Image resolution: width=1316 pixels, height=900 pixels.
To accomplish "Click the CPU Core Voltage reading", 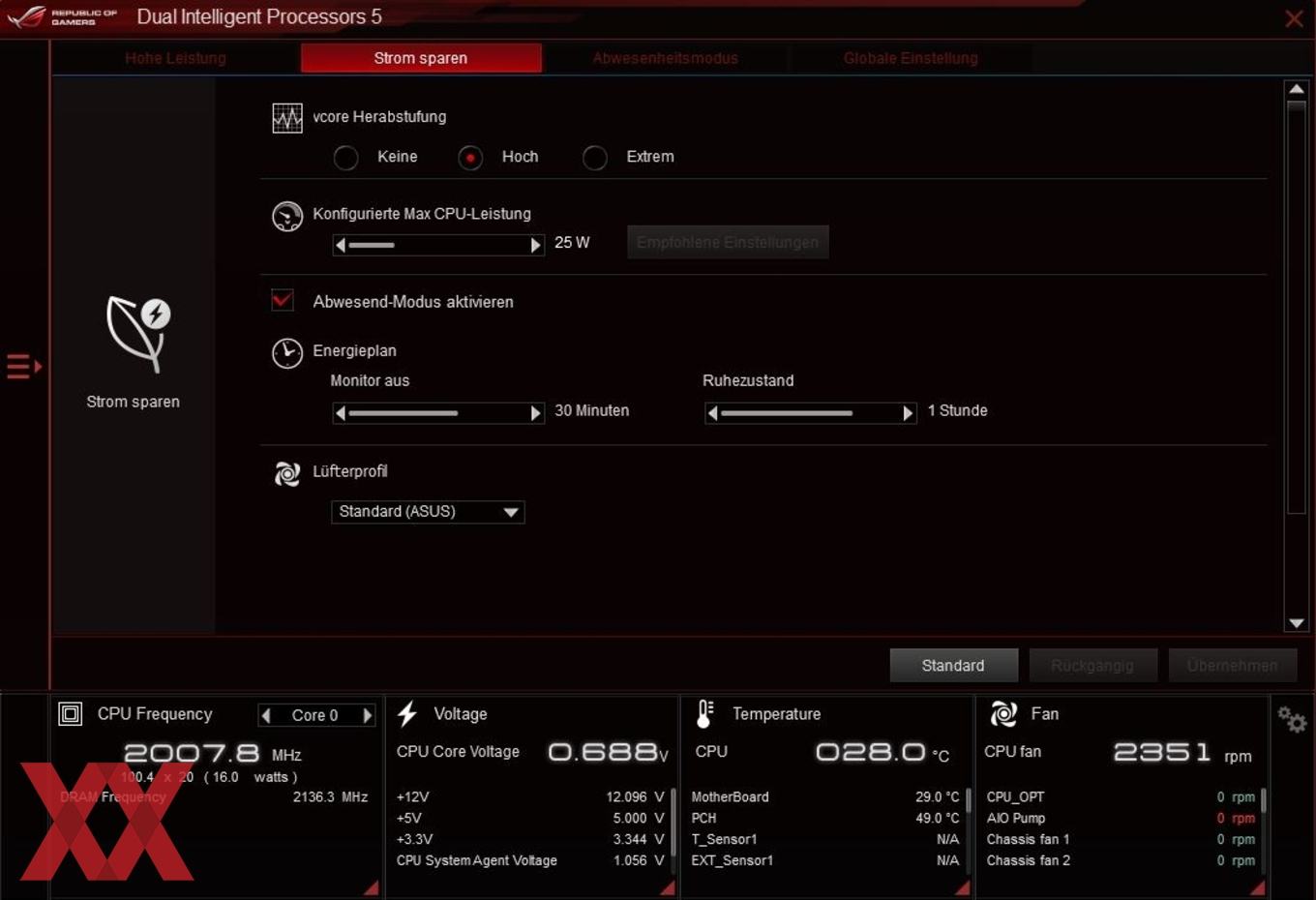I will pyautogui.click(x=609, y=752).
